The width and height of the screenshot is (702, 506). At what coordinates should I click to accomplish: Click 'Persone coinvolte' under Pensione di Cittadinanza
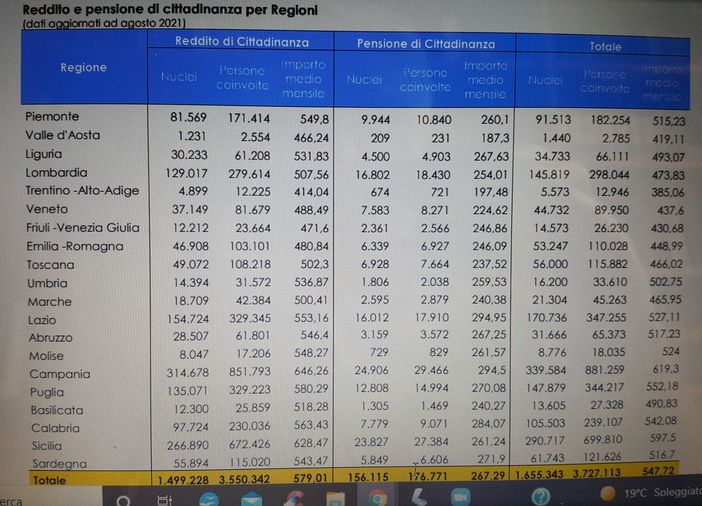[425, 80]
